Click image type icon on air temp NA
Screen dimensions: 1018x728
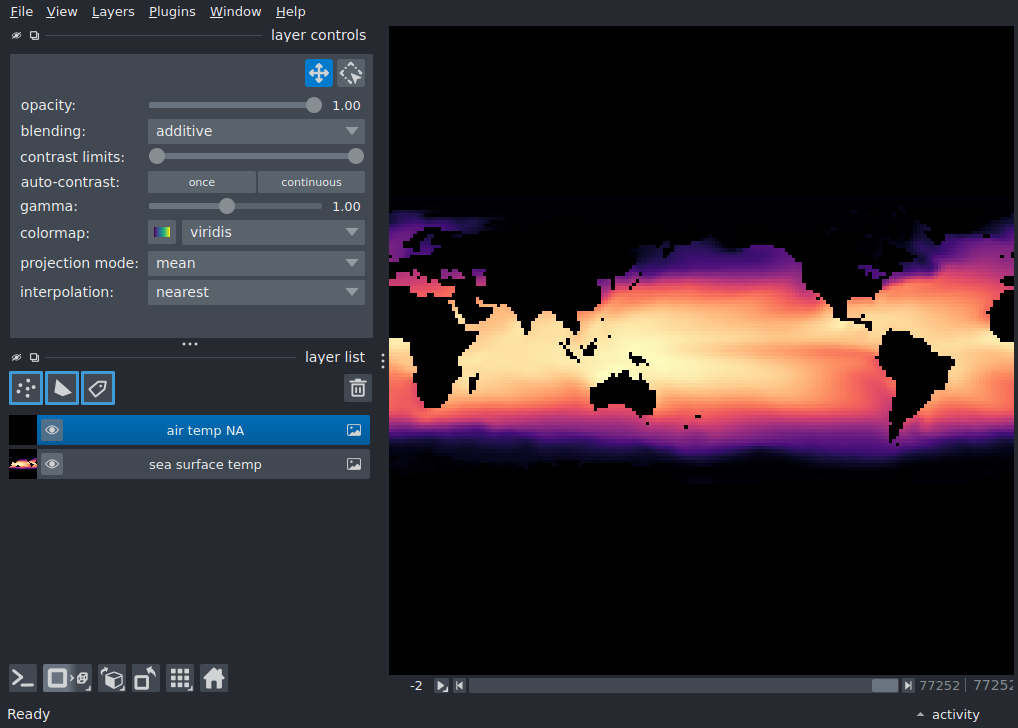[354, 431]
